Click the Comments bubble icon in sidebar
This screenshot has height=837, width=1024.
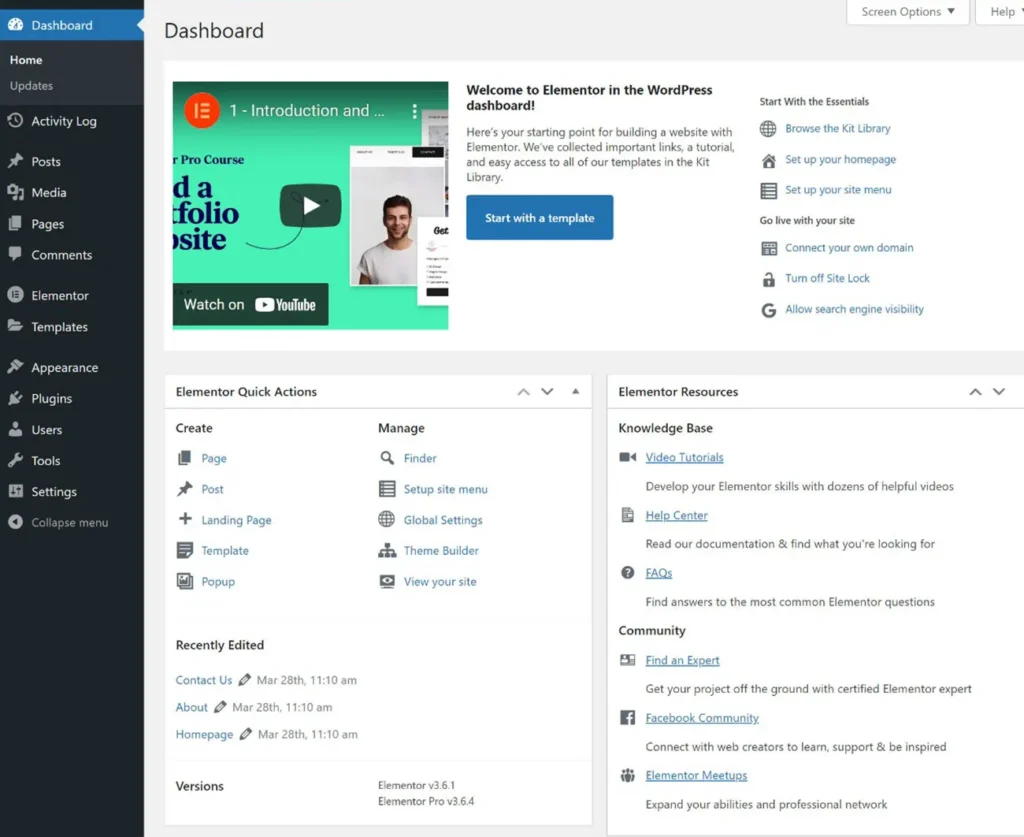[16, 254]
